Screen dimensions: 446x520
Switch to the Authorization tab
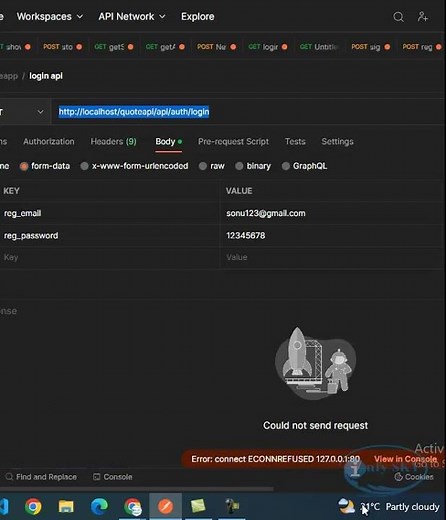(x=49, y=141)
